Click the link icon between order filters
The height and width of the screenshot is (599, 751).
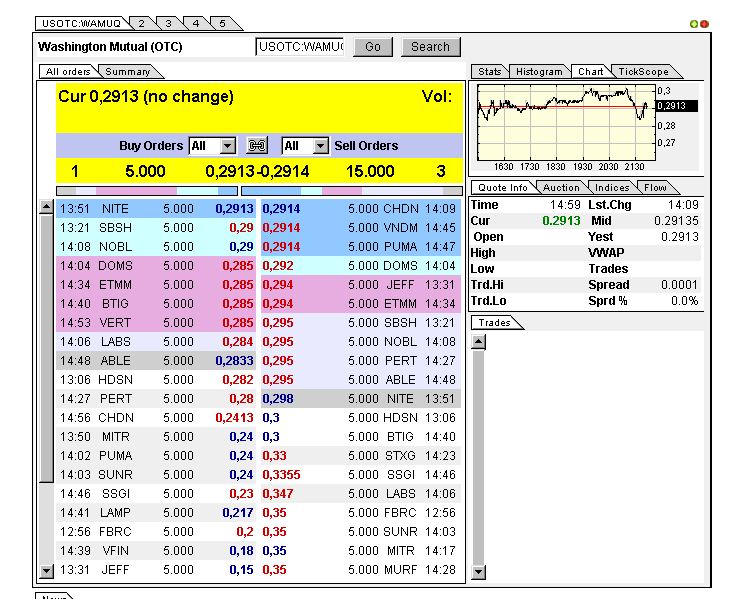(257, 146)
